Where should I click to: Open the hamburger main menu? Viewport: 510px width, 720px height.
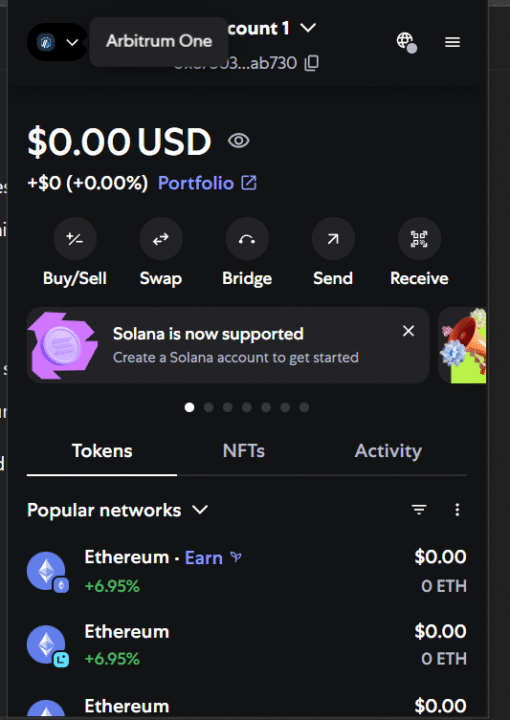(x=452, y=42)
